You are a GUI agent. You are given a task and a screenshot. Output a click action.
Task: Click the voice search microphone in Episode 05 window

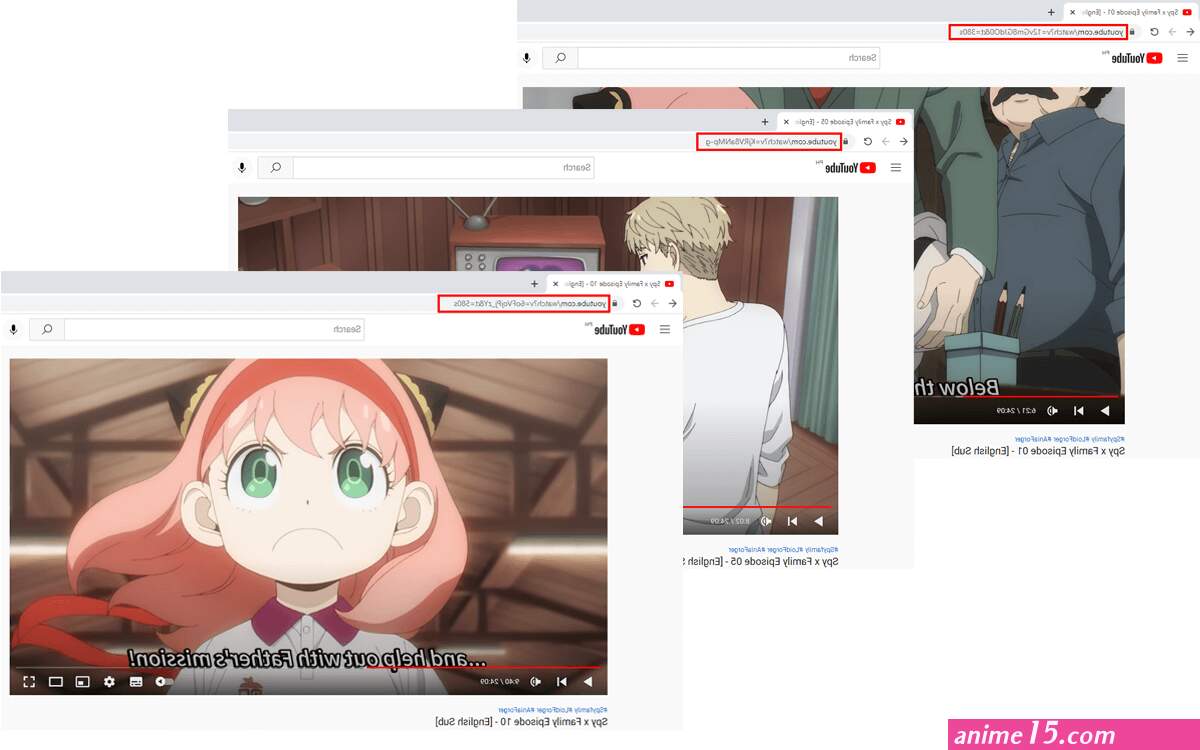[242, 168]
